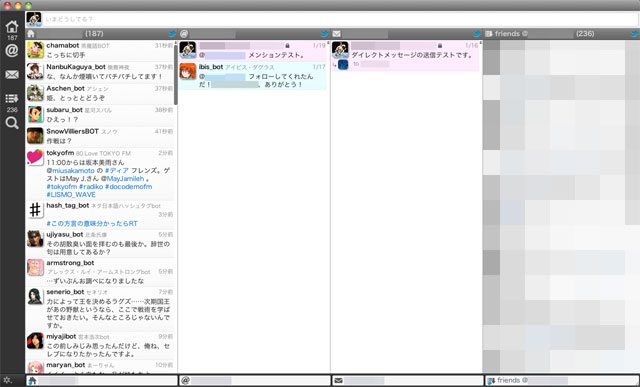This screenshot has width=640, height=387.
Task: Open SnowVilliersBOT's avatar
Action: pos(36,136)
